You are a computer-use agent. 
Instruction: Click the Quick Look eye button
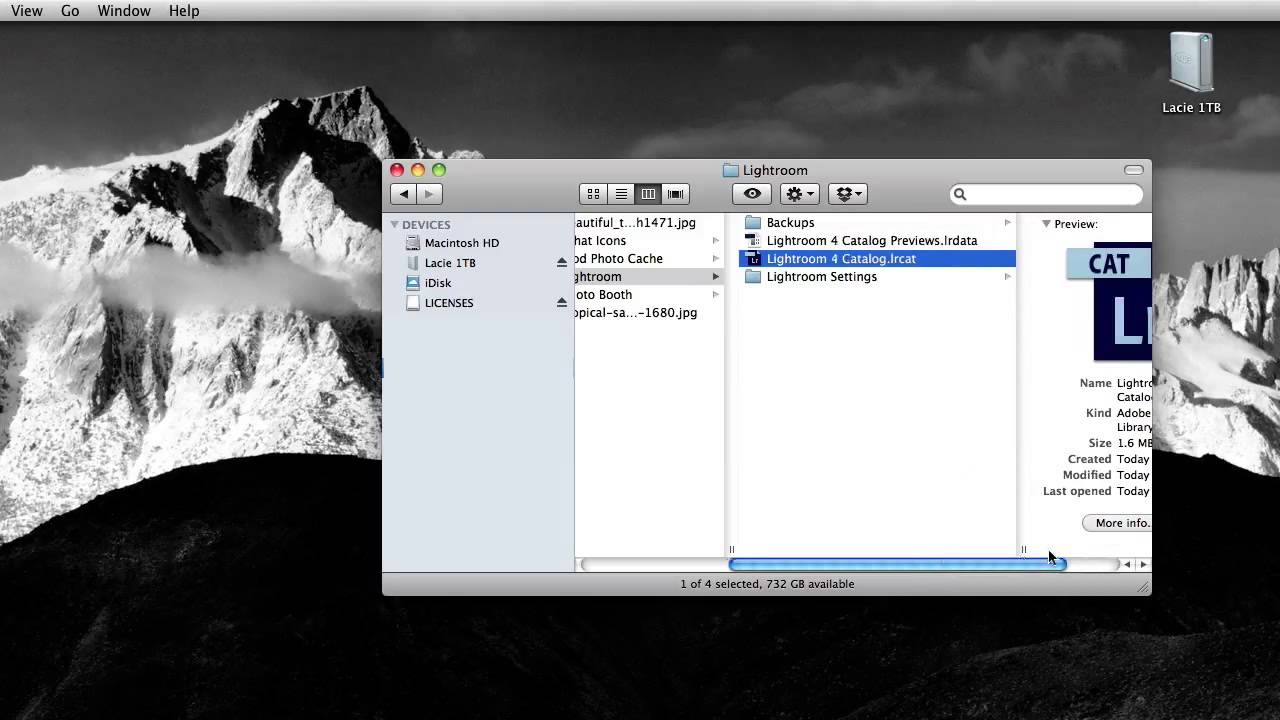(752, 194)
